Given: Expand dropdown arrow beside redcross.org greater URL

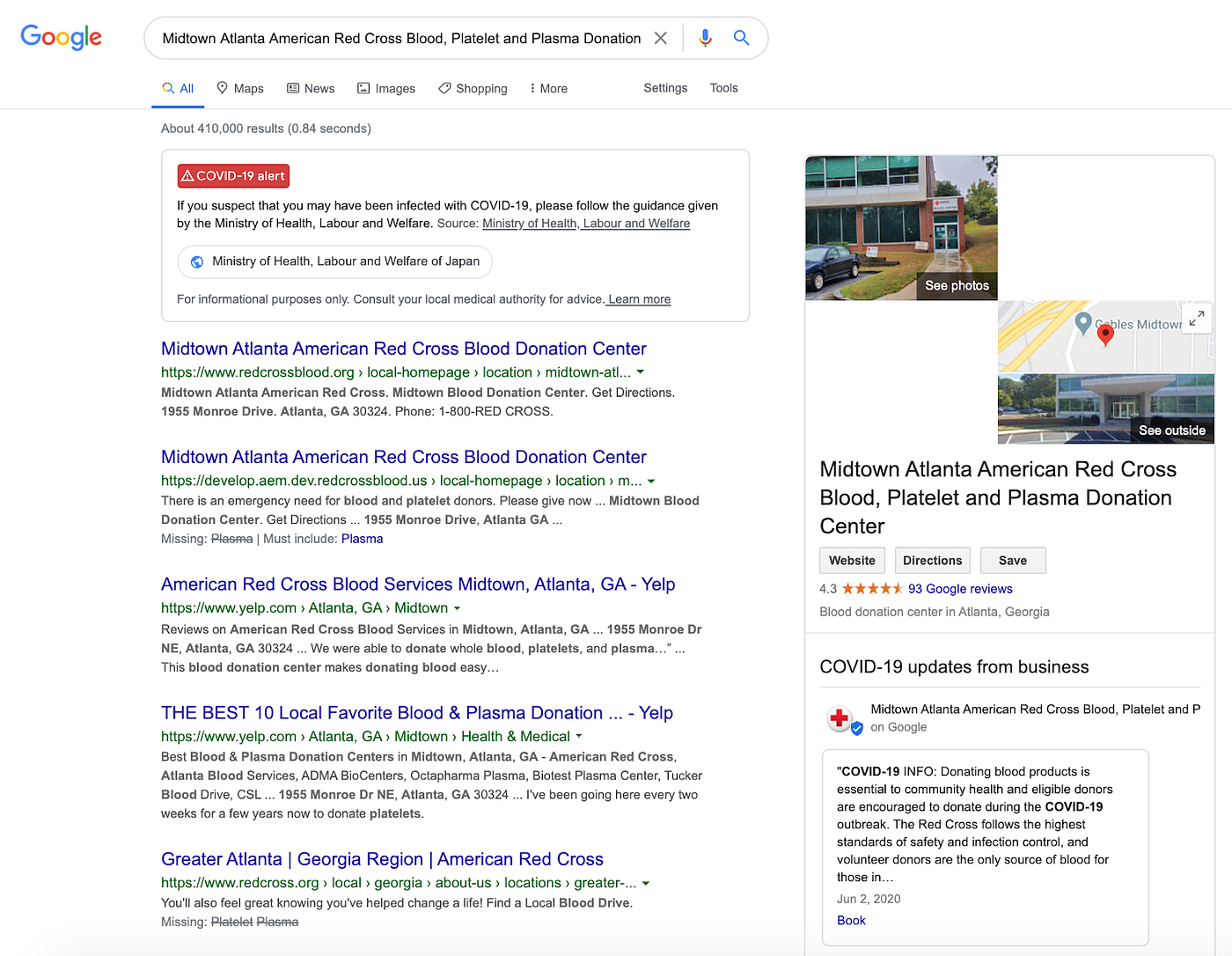Looking at the screenshot, I should tap(646, 883).
